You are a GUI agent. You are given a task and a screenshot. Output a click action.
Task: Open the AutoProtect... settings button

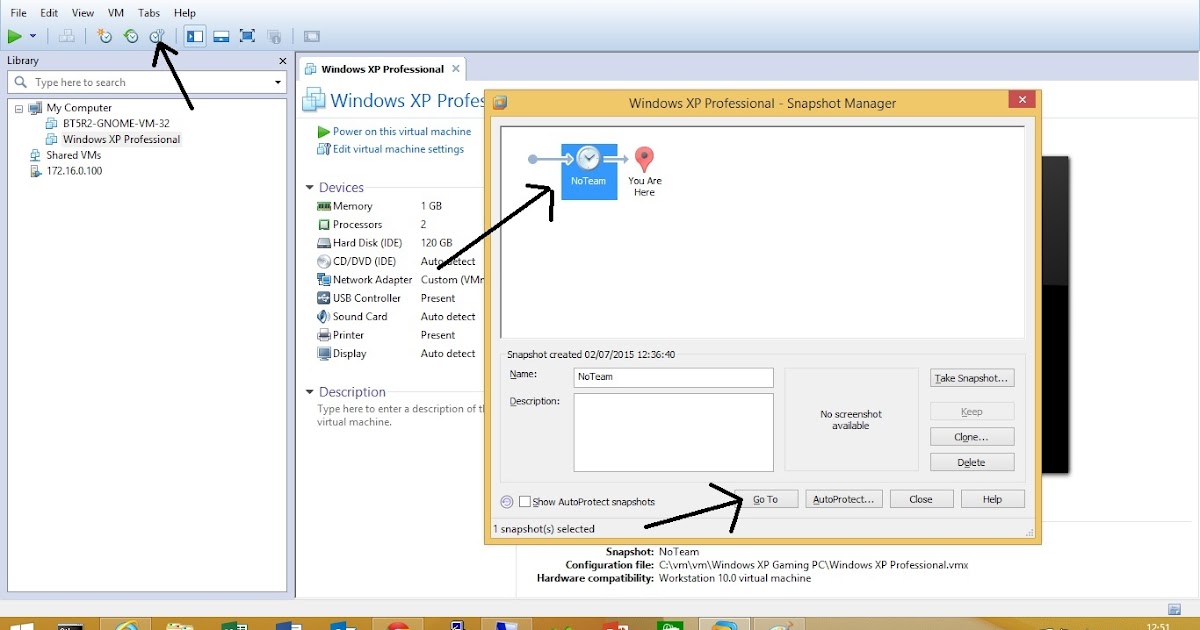tap(844, 499)
